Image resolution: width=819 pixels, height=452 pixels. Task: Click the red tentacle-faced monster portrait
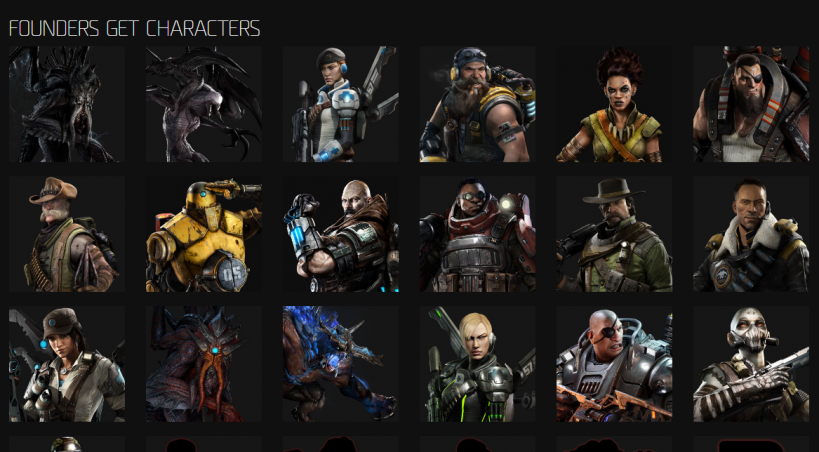coord(204,364)
